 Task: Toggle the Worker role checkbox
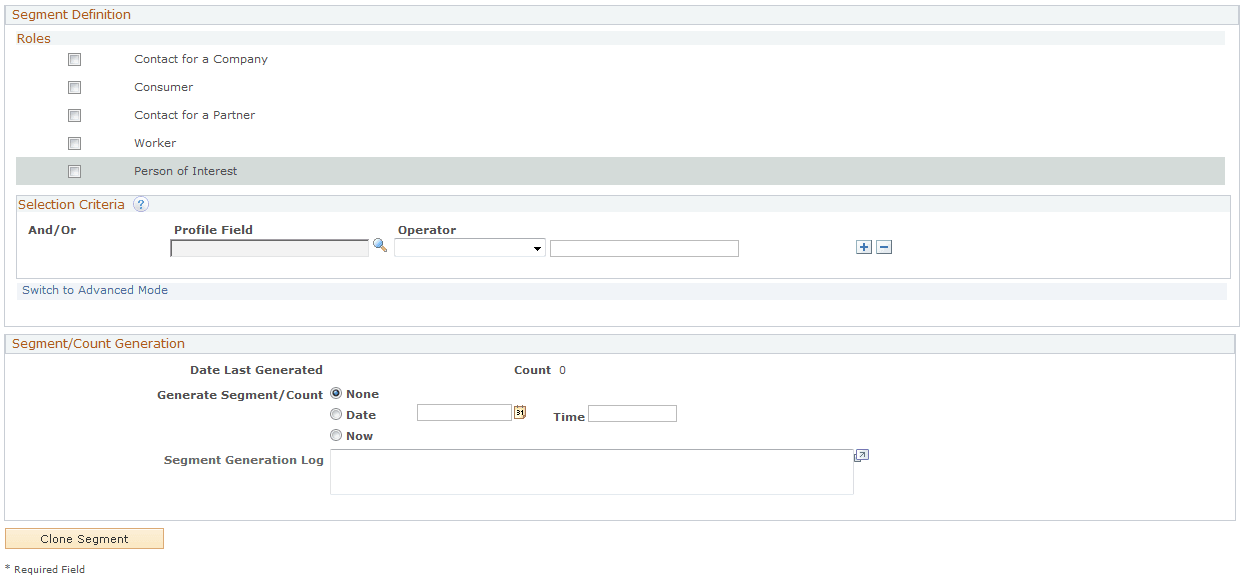[x=74, y=143]
